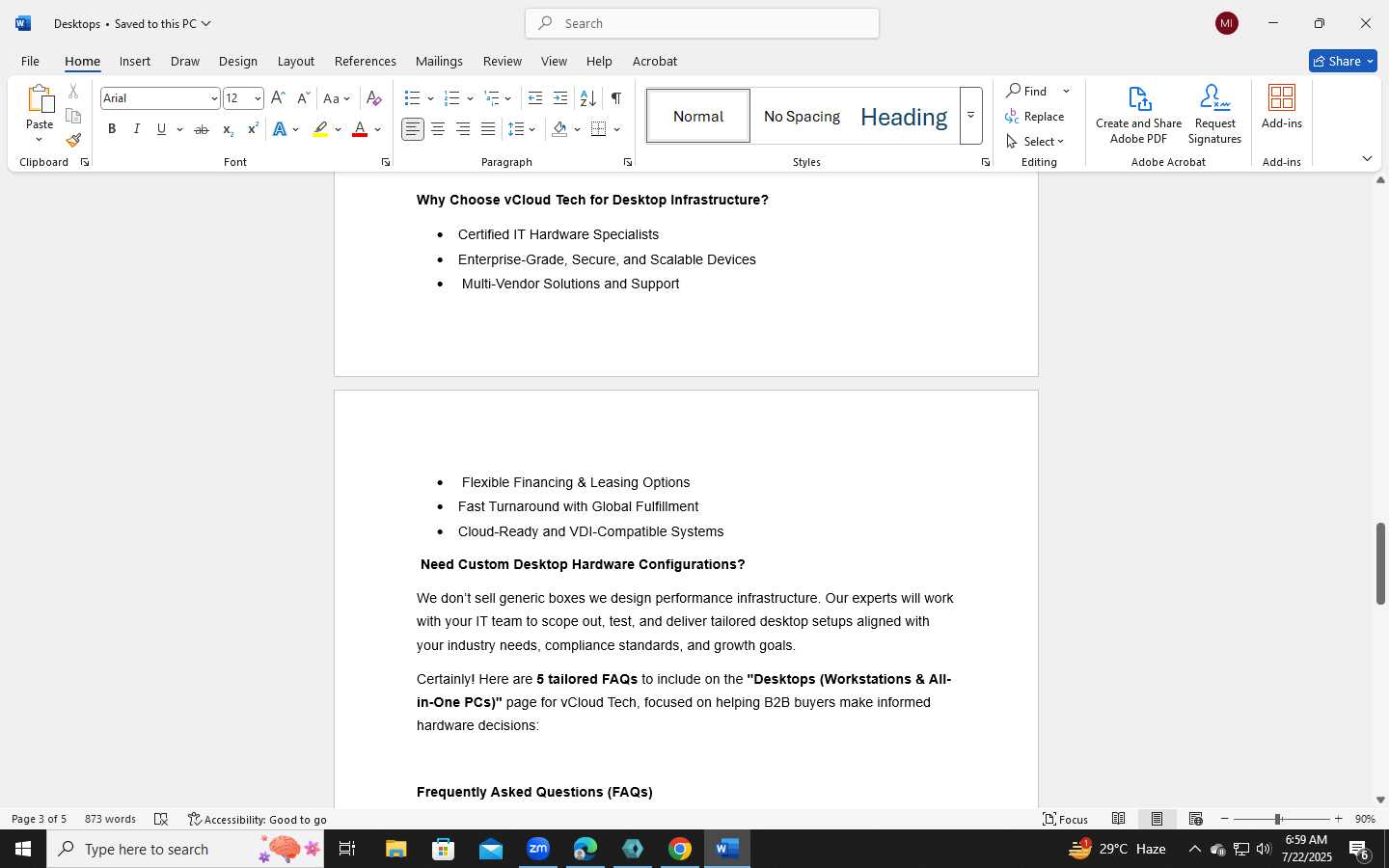This screenshot has height=868, width=1389.
Task: Collapse the ribbon with the chevron
Action: pos(1367,159)
